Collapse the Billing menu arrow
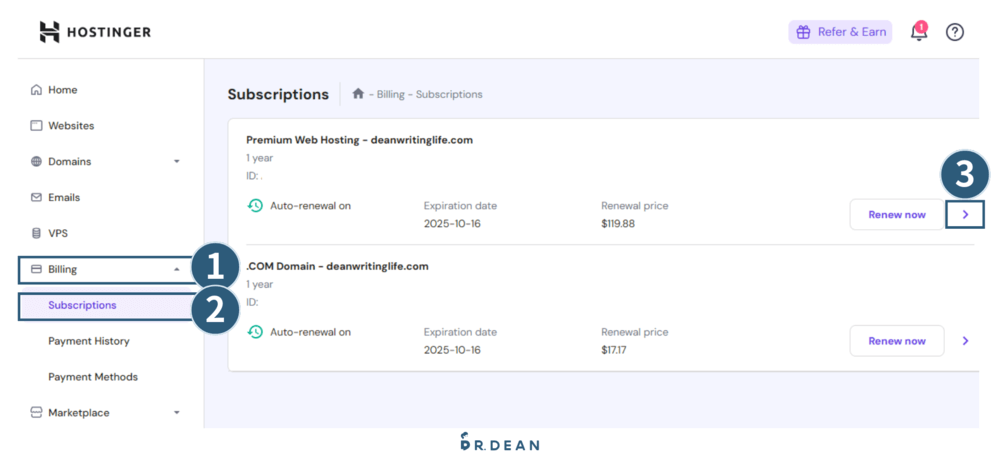 [x=177, y=269]
